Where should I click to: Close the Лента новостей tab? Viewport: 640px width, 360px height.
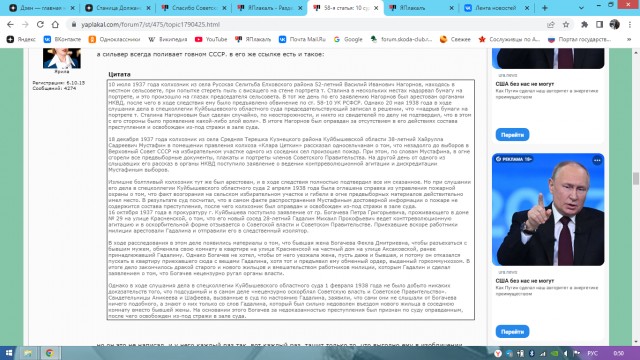(527, 8)
